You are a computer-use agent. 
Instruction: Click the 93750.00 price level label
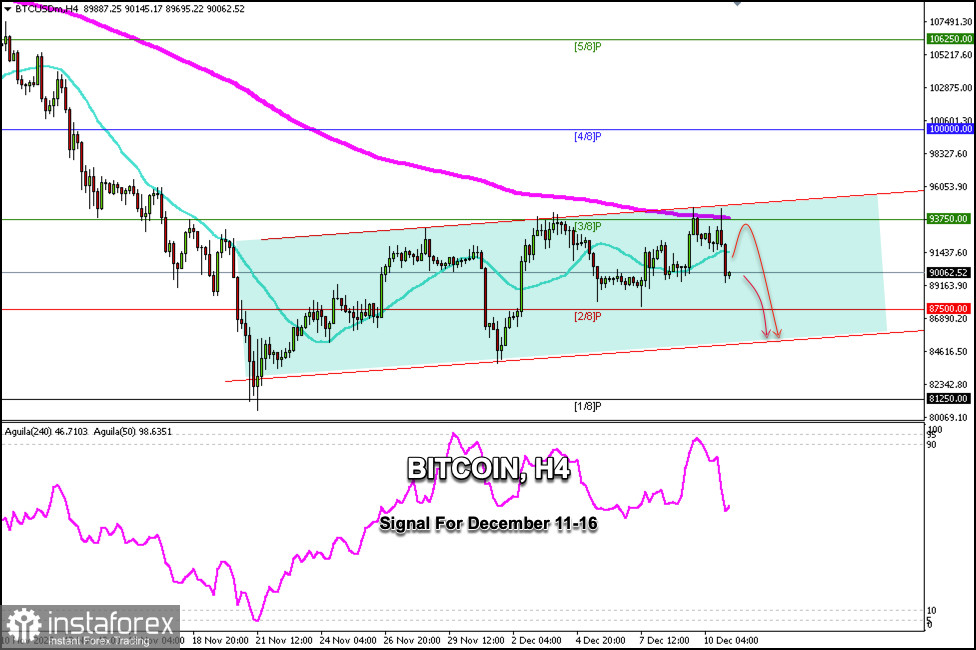click(x=950, y=219)
